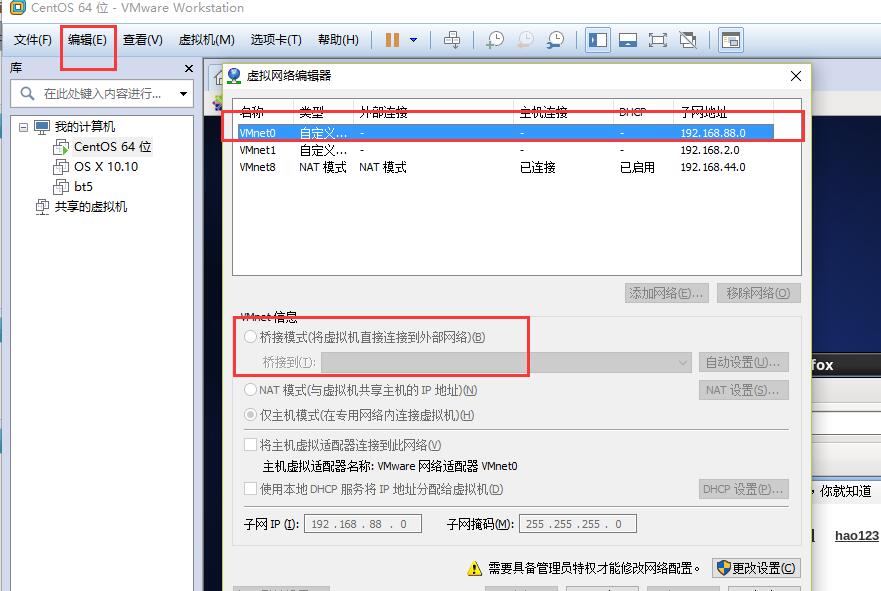This screenshot has width=881, height=591.
Task: Open the 文件(F) menu
Action: (x=33, y=40)
